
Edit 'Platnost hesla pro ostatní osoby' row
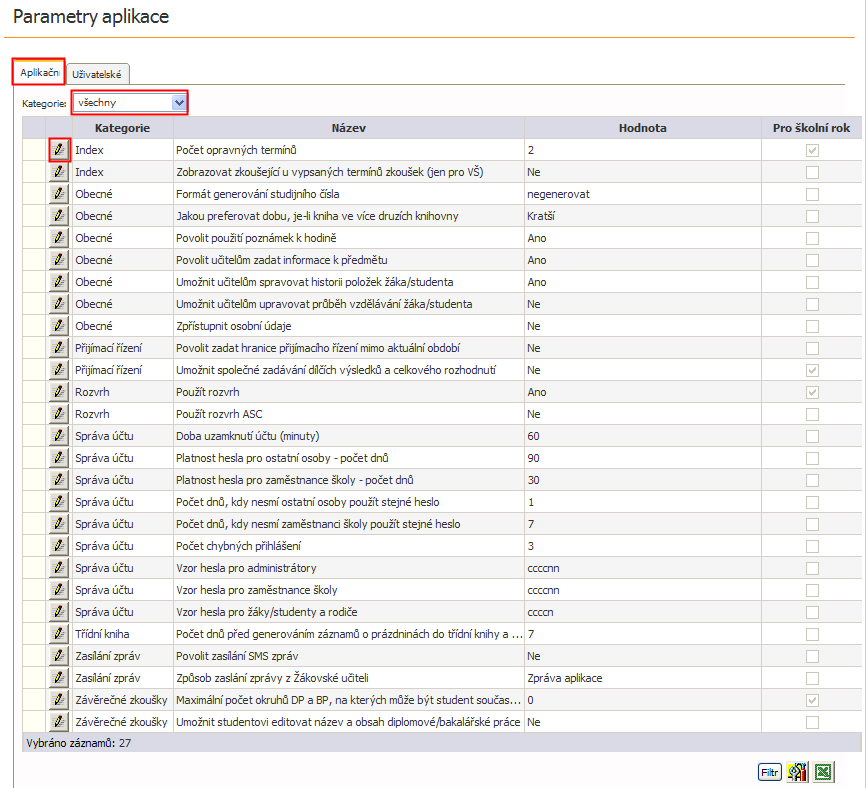click(59, 458)
